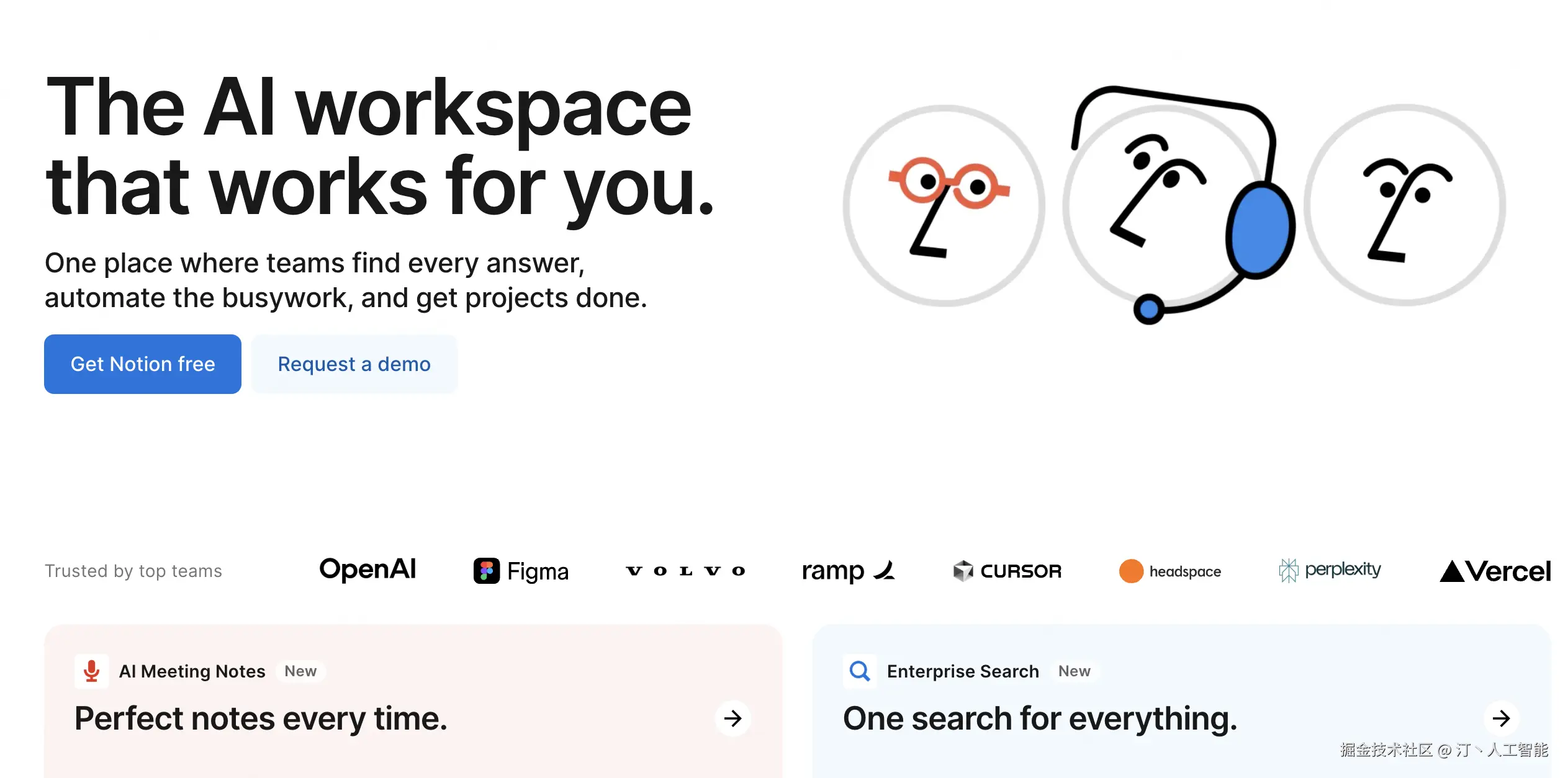
Task: Select the Enterprise Search label
Action: [963, 671]
